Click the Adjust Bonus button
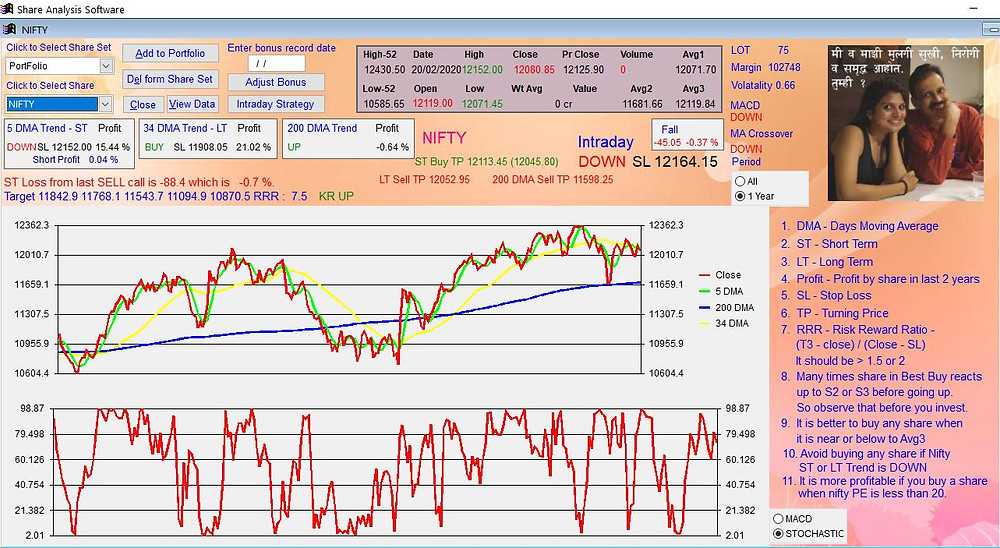Viewport: 1000px width, 548px height. pos(276,82)
